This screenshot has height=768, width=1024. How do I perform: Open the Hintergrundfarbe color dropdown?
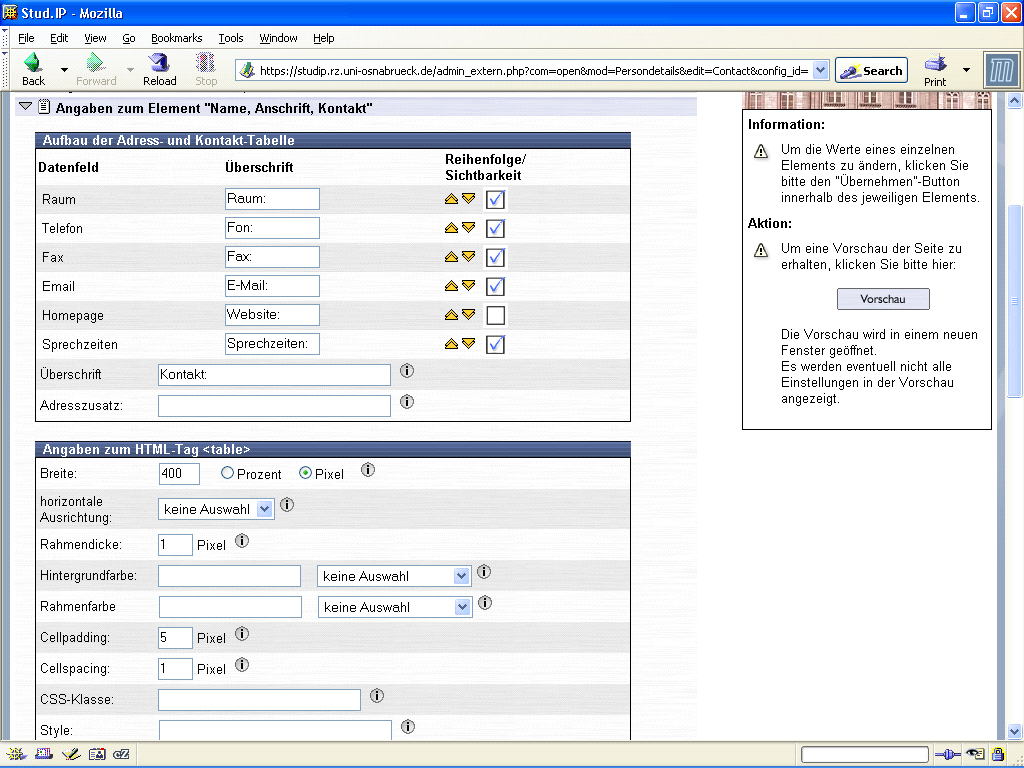pyautogui.click(x=394, y=577)
